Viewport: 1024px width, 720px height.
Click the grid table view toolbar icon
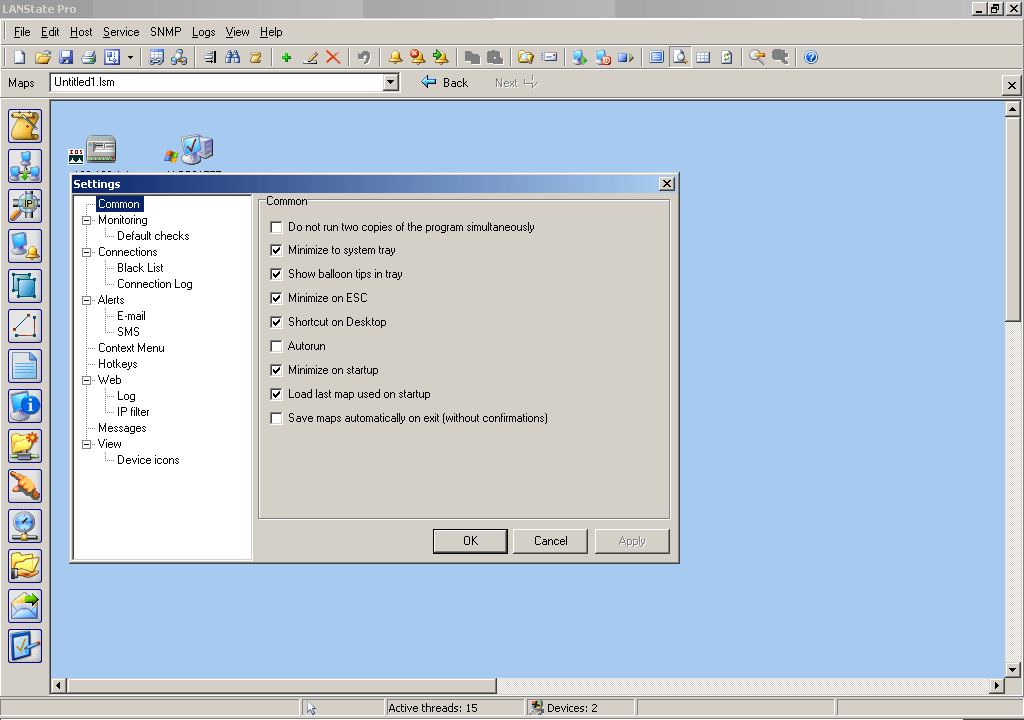(x=703, y=57)
